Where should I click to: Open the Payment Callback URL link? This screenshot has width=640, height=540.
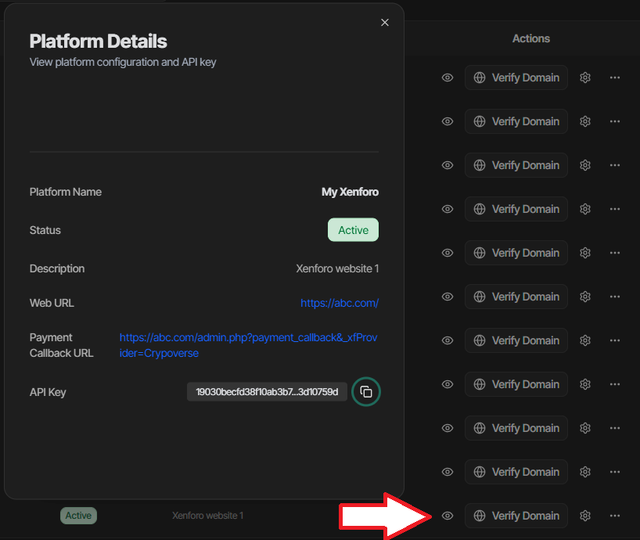[248, 345]
